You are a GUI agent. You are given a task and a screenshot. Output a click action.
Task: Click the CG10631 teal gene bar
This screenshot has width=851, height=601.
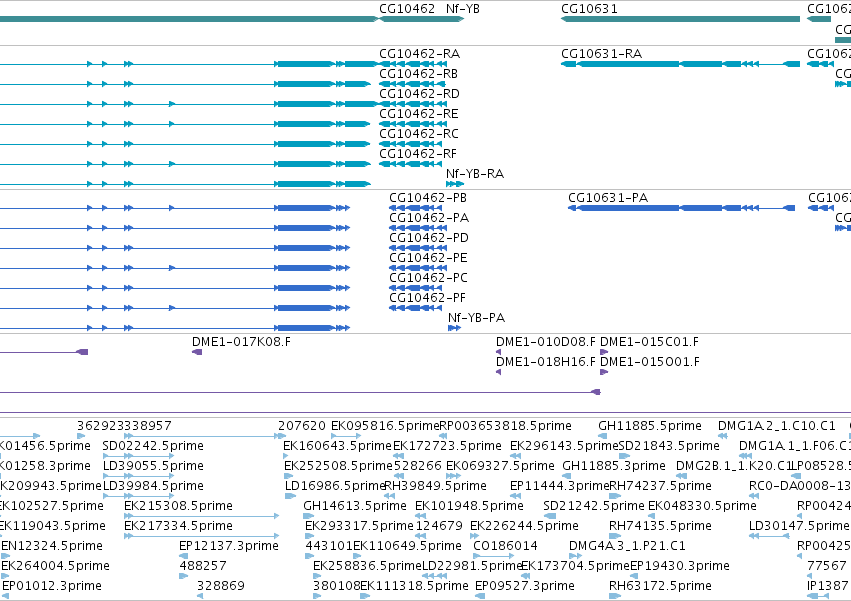click(x=680, y=19)
